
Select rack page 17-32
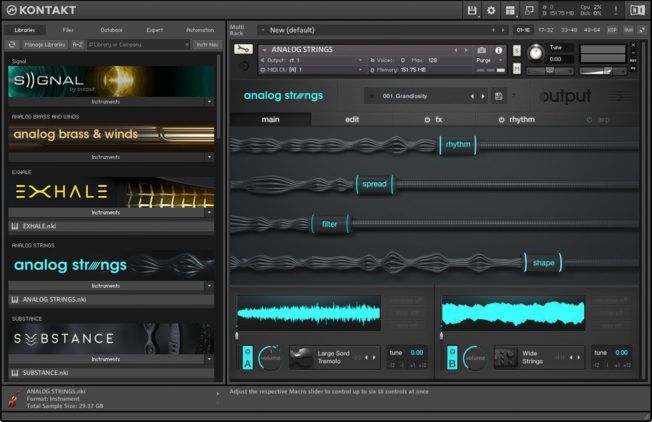546,30
